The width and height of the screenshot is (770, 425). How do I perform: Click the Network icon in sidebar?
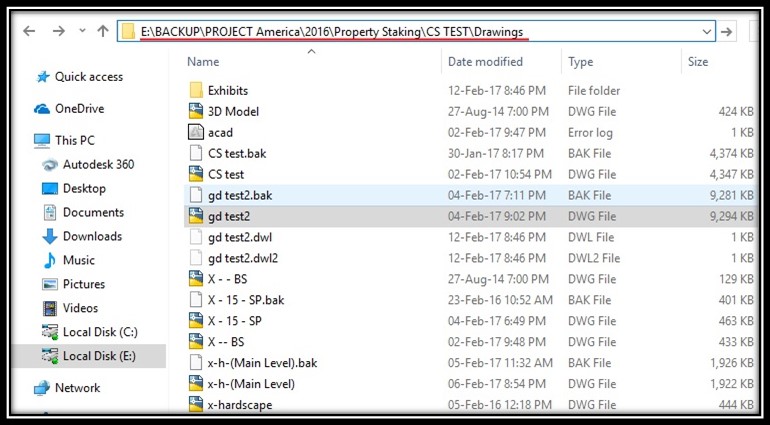click(x=42, y=388)
